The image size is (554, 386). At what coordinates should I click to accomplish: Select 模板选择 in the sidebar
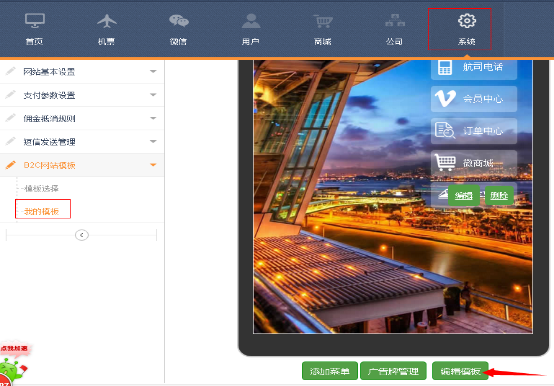[41, 188]
